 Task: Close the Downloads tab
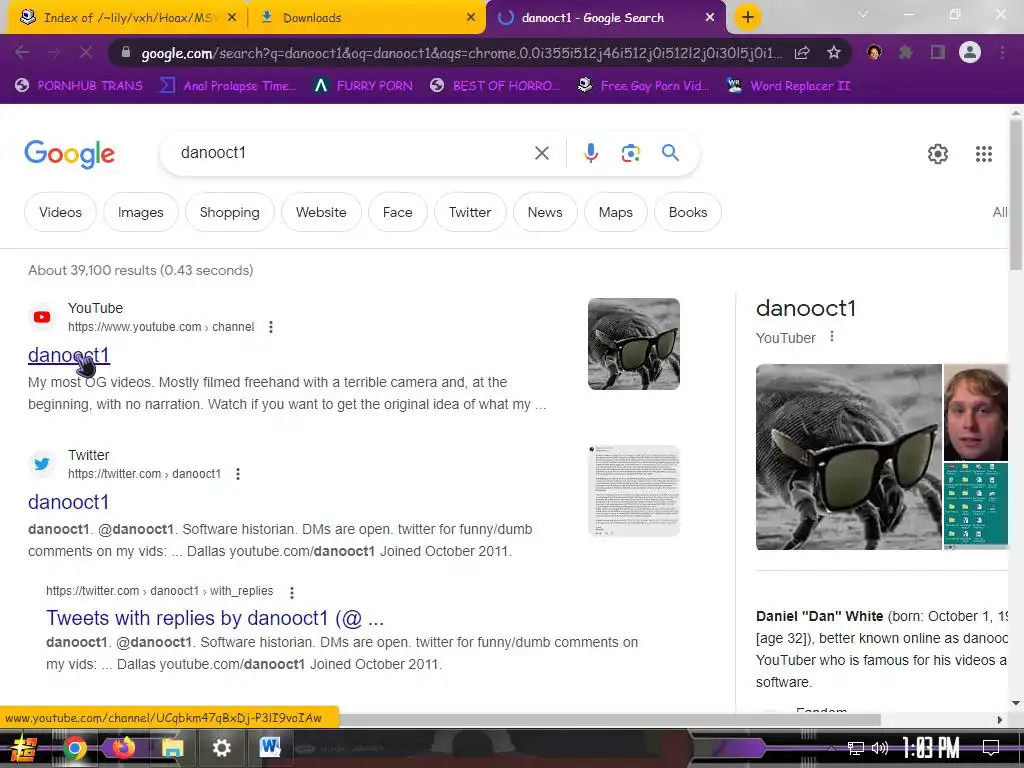pyautogui.click(x=471, y=18)
